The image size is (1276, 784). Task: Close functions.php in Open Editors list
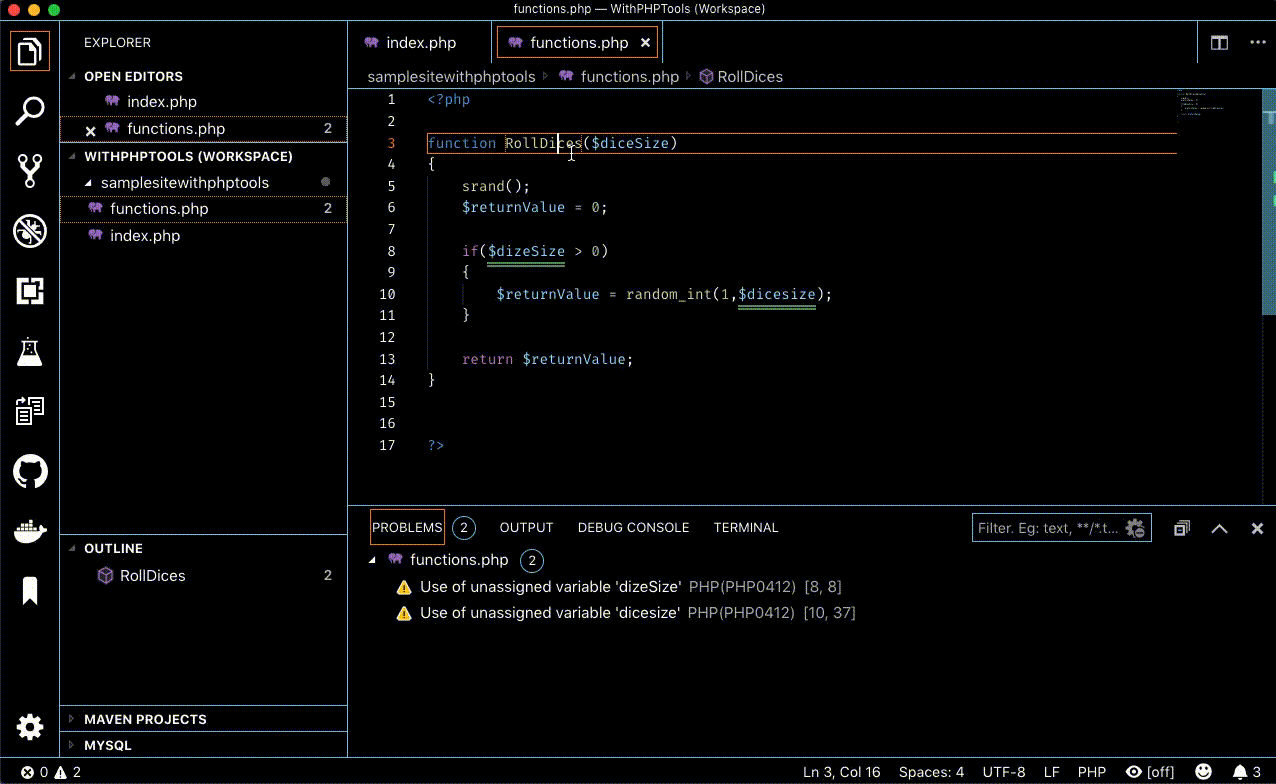[x=90, y=130]
